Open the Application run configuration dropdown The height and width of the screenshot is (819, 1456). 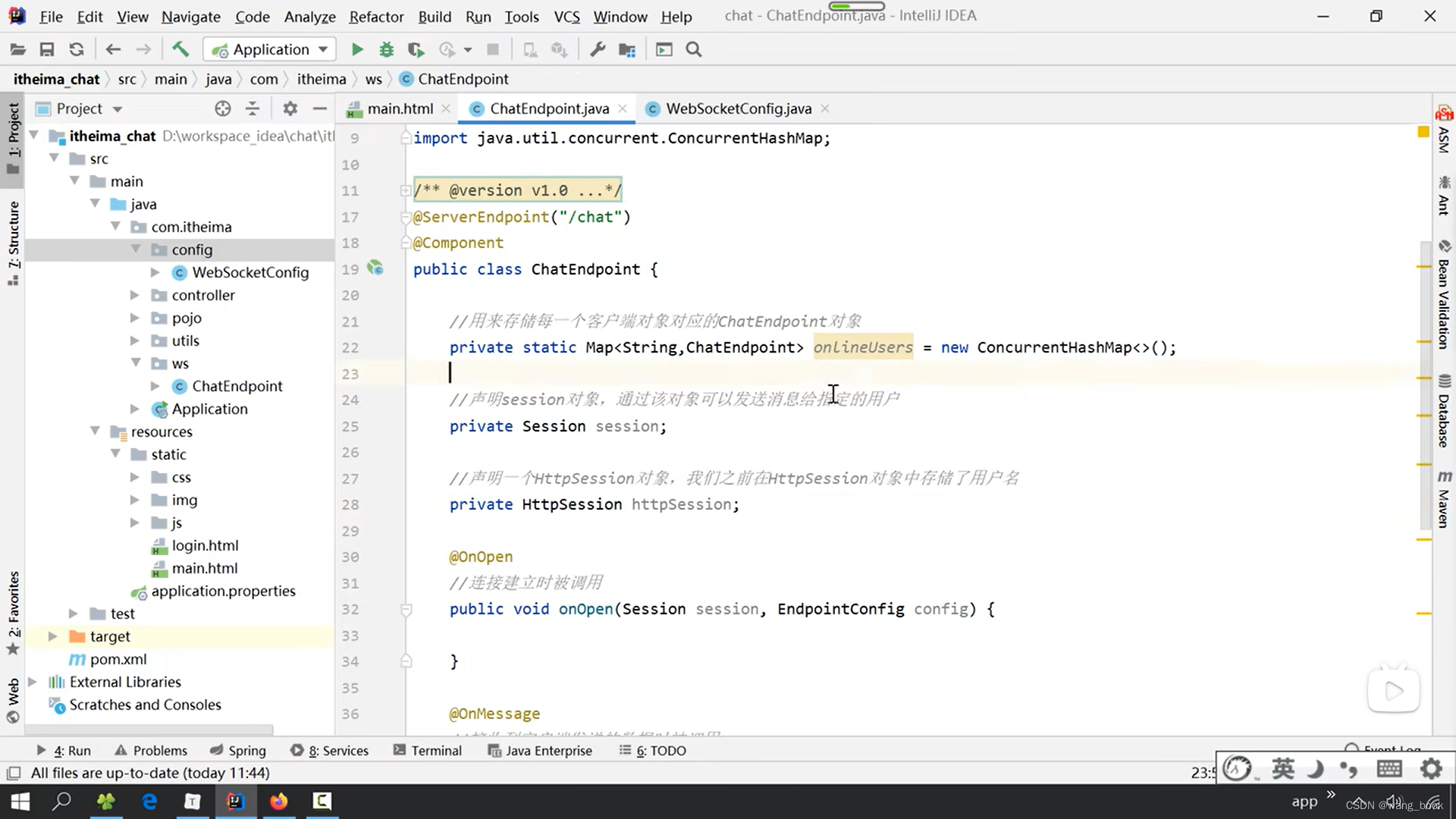270,50
